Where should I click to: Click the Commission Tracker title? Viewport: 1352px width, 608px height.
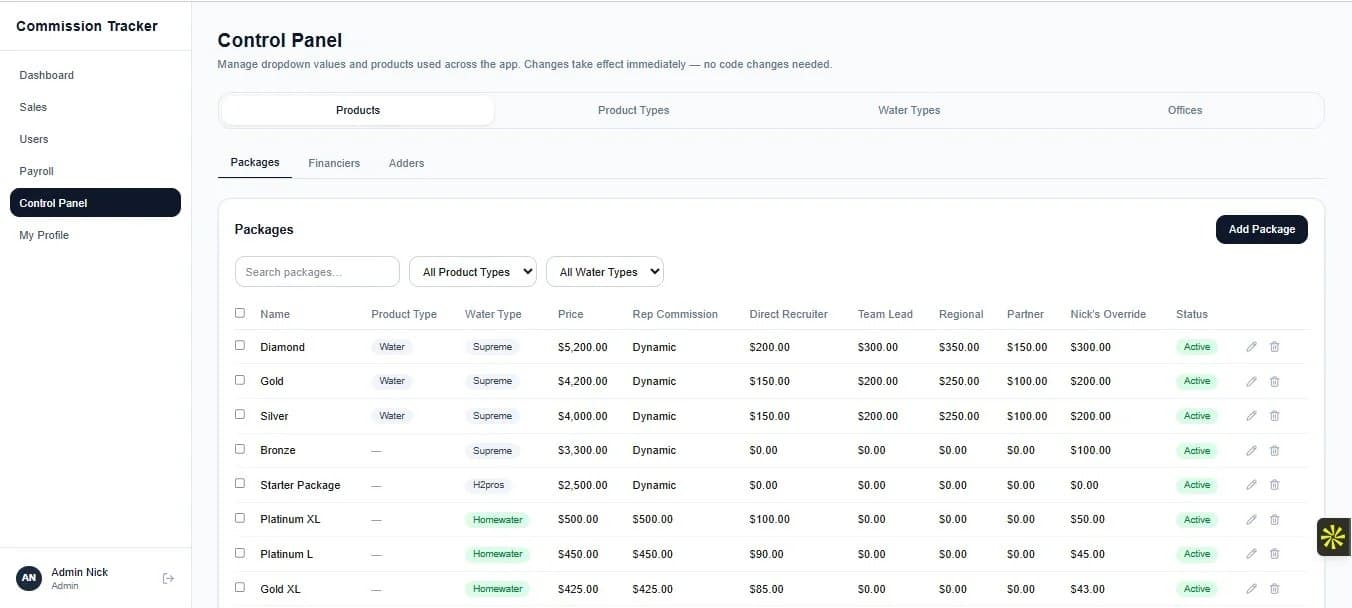tap(87, 26)
